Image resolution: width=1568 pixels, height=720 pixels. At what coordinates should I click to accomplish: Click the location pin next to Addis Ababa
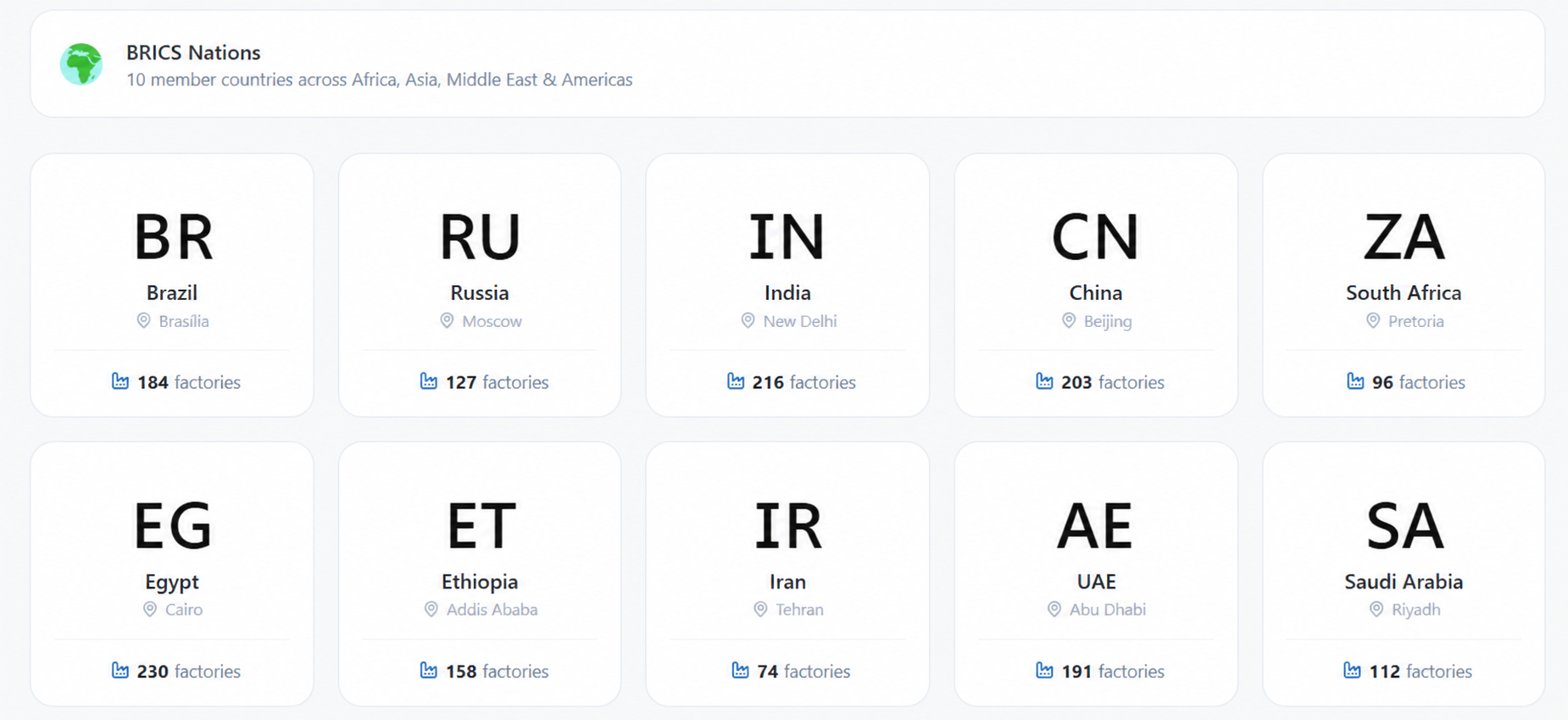pos(431,610)
